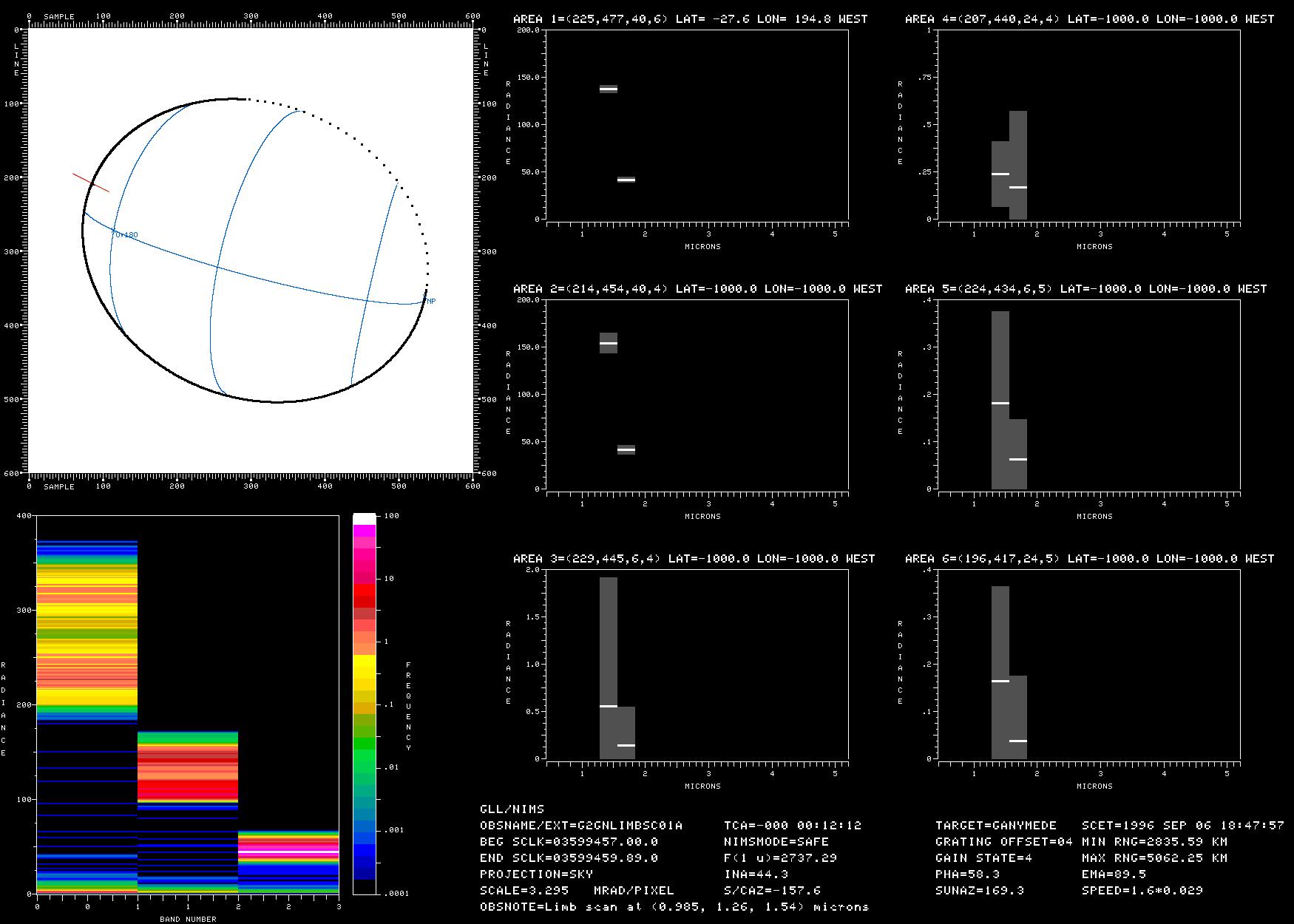Click the taller gray bar in AREA 4 plot
The width and height of the screenshot is (1294, 924).
coord(1018,165)
